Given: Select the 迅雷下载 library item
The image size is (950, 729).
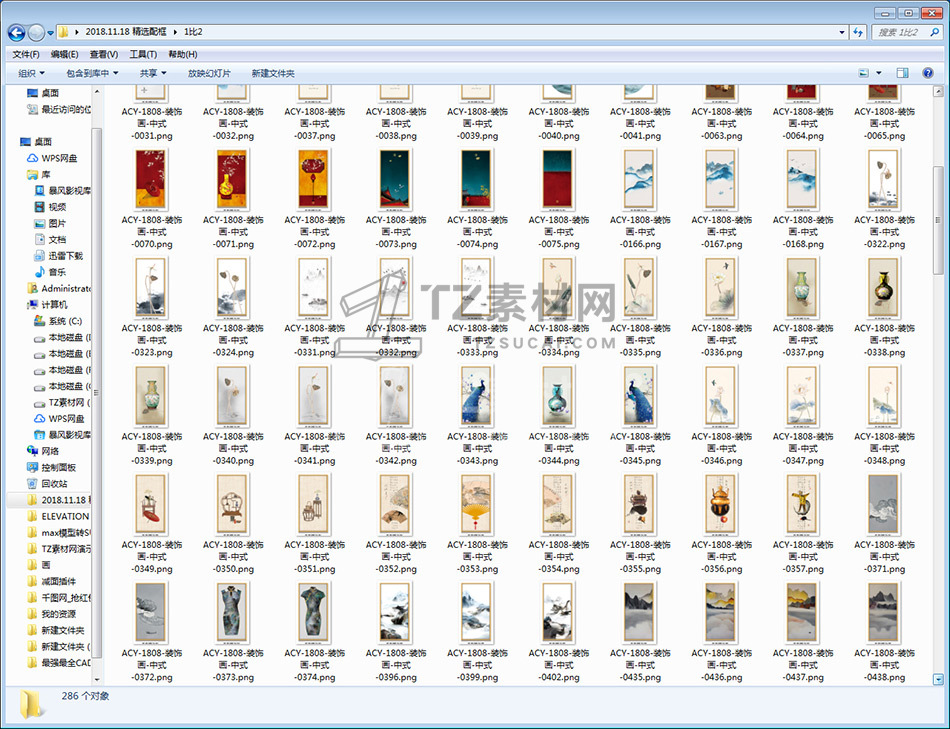Looking at the screenshot, I should click(59, 256).
